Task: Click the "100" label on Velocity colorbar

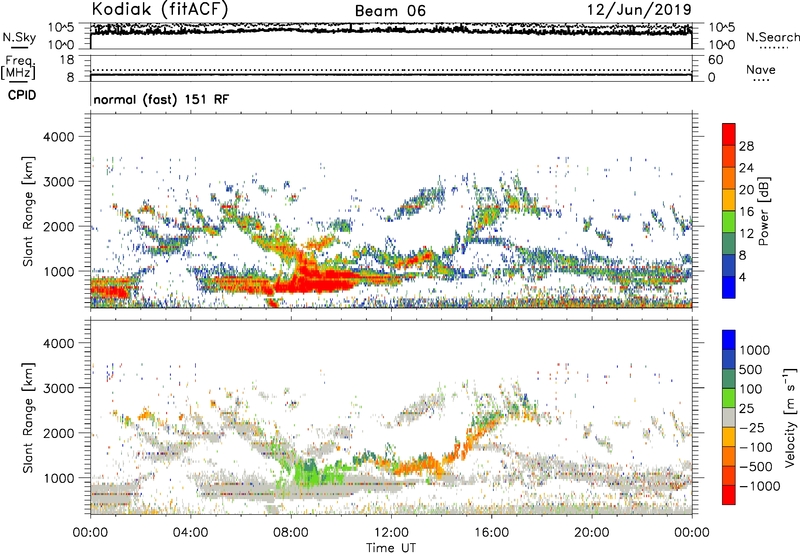Action: point(751,389)
